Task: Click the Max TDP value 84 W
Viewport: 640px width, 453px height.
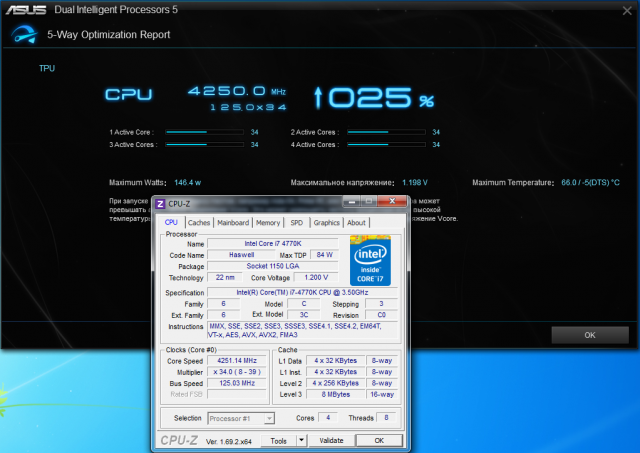Action: (324, 255)
